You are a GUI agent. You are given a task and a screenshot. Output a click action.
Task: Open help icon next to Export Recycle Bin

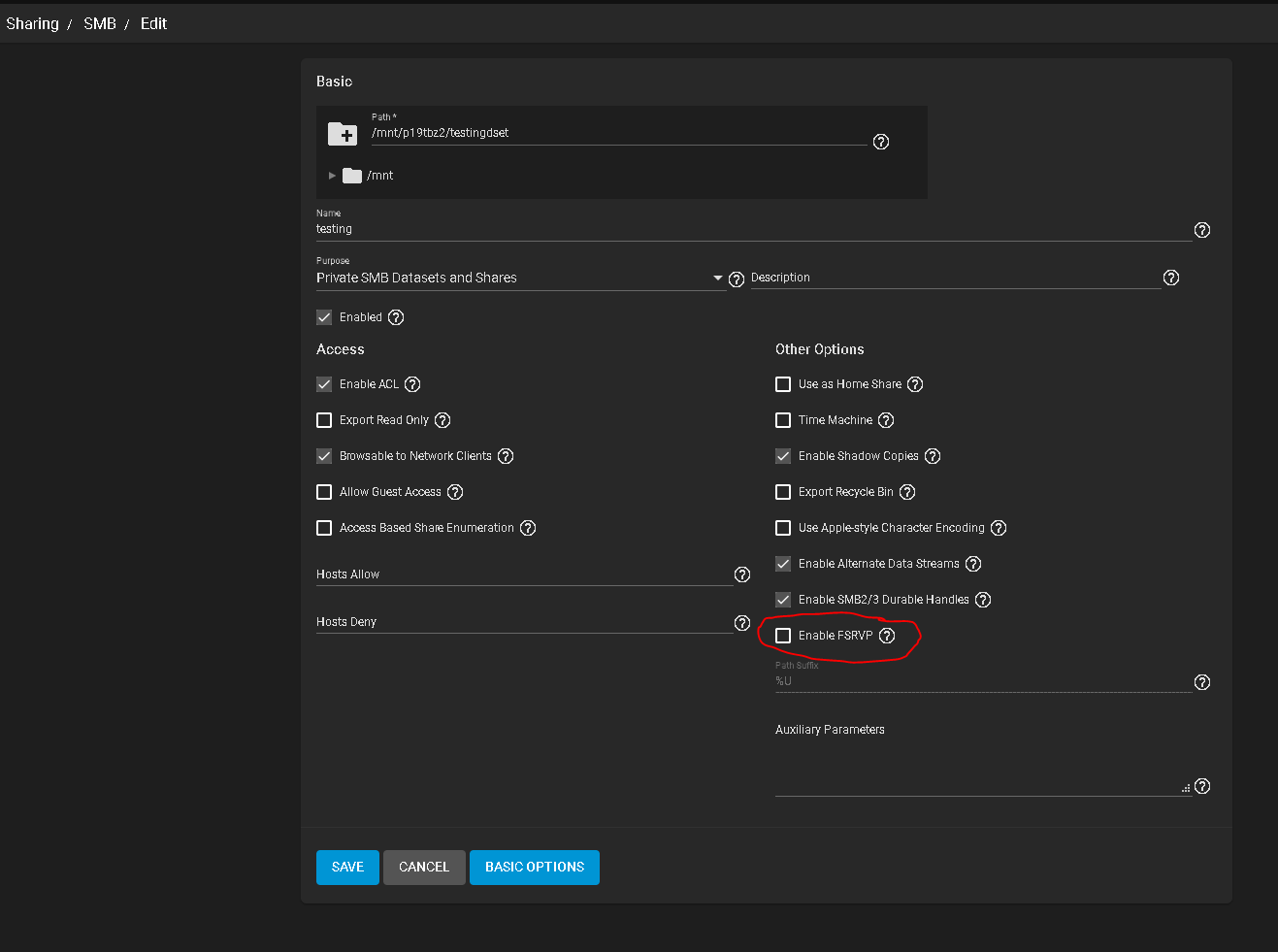[x=907, y=492]
